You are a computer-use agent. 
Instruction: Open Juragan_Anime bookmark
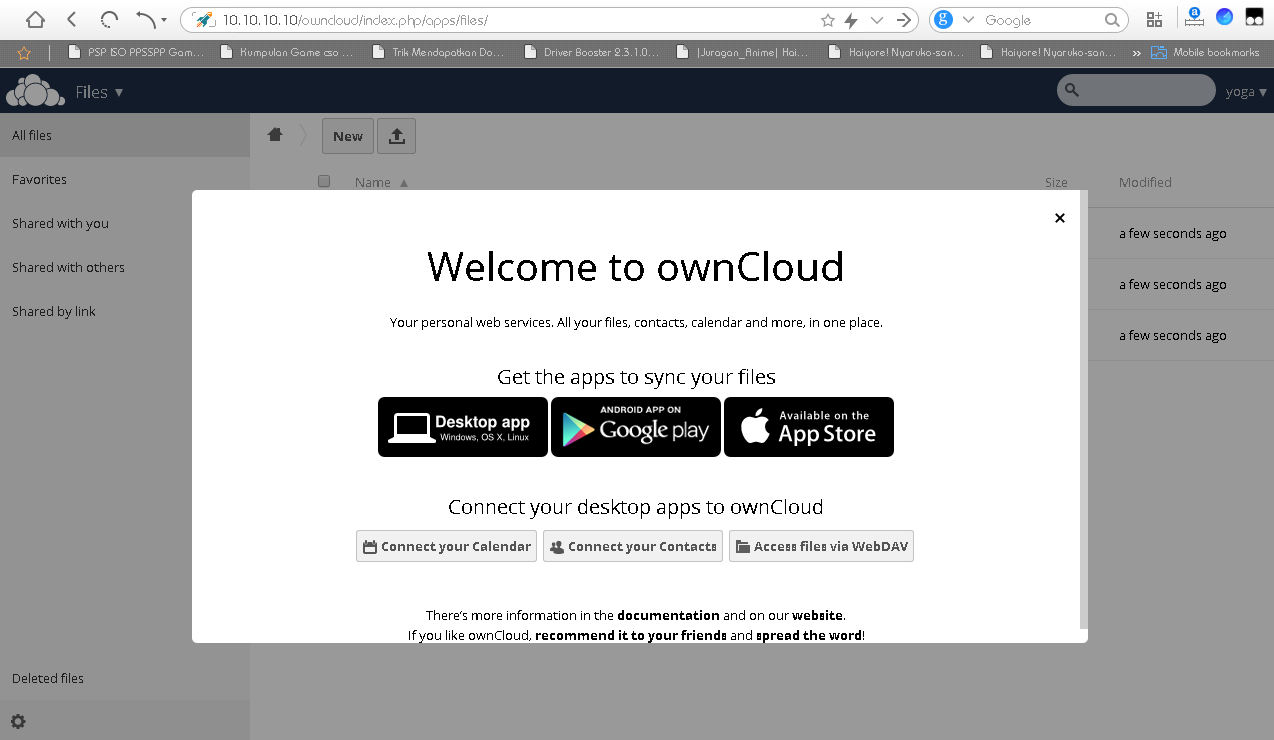coord(745,52)
